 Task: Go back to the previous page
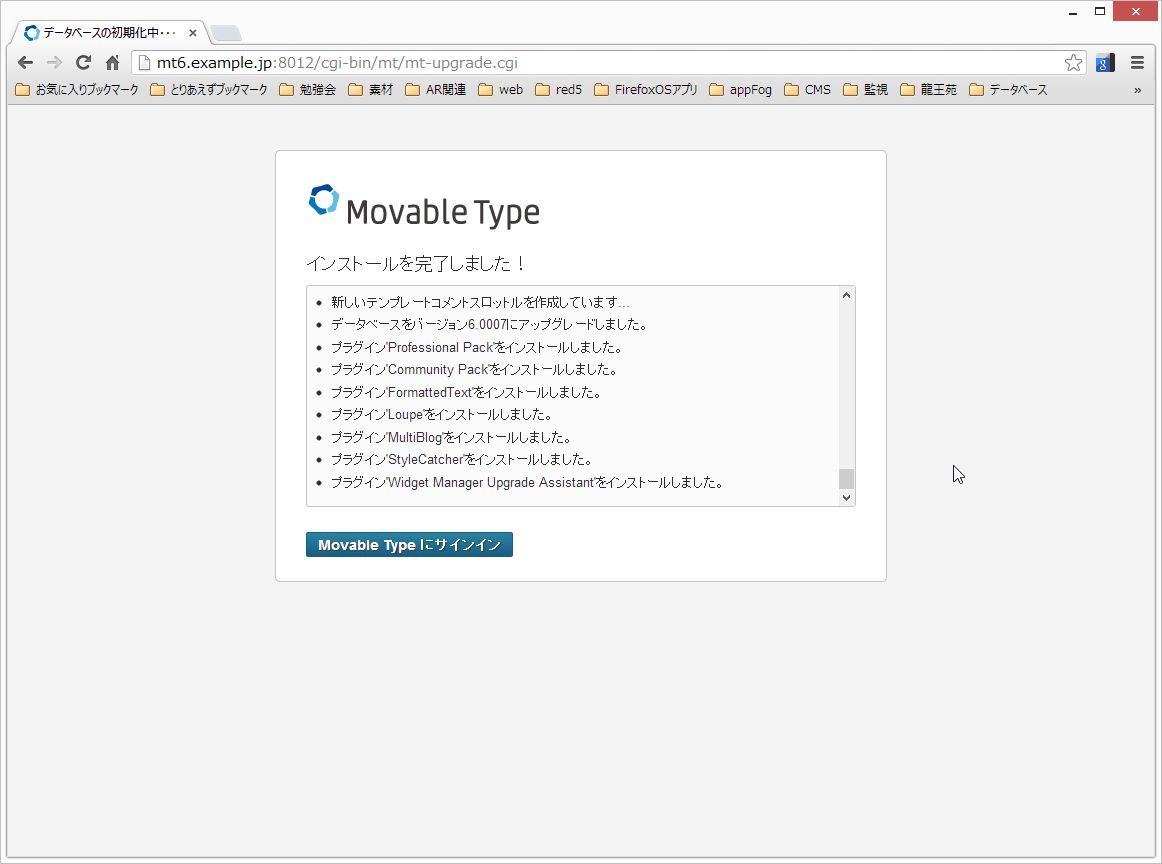point(25,63)
